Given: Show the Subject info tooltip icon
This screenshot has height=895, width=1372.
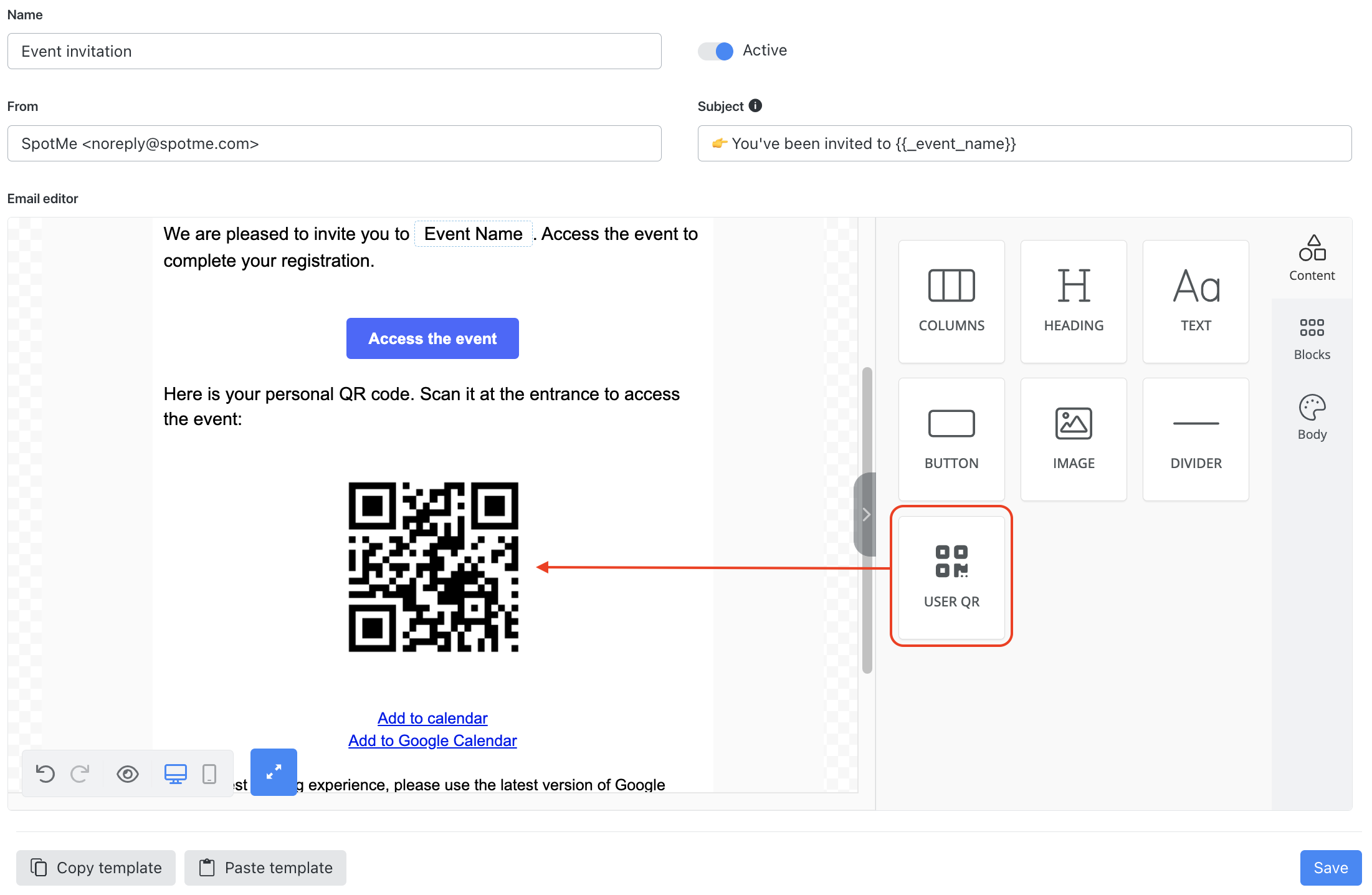Looking at the screenshot, I should (755, 105).
